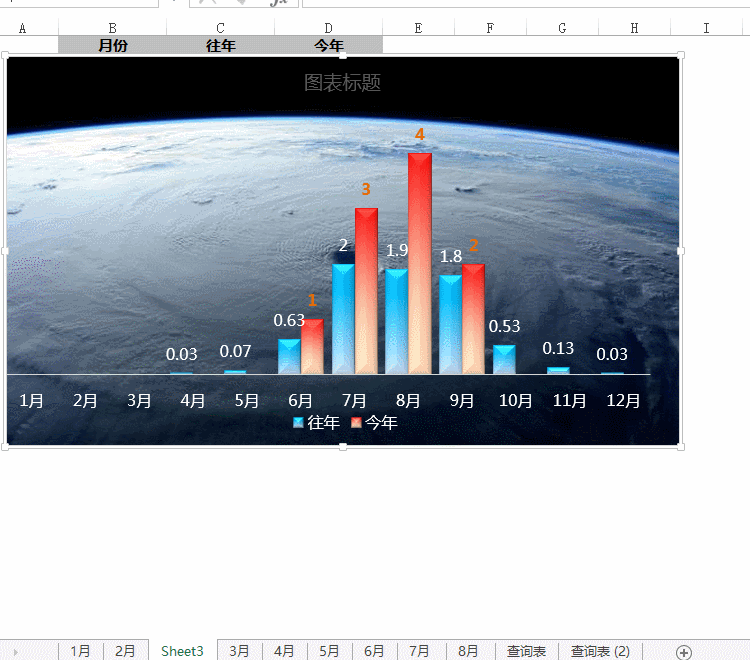This screenshot has height=660, width=750.
Task: Select the tallest red bar for 8月
Action: pyautogui.click(x=420, y=265)
